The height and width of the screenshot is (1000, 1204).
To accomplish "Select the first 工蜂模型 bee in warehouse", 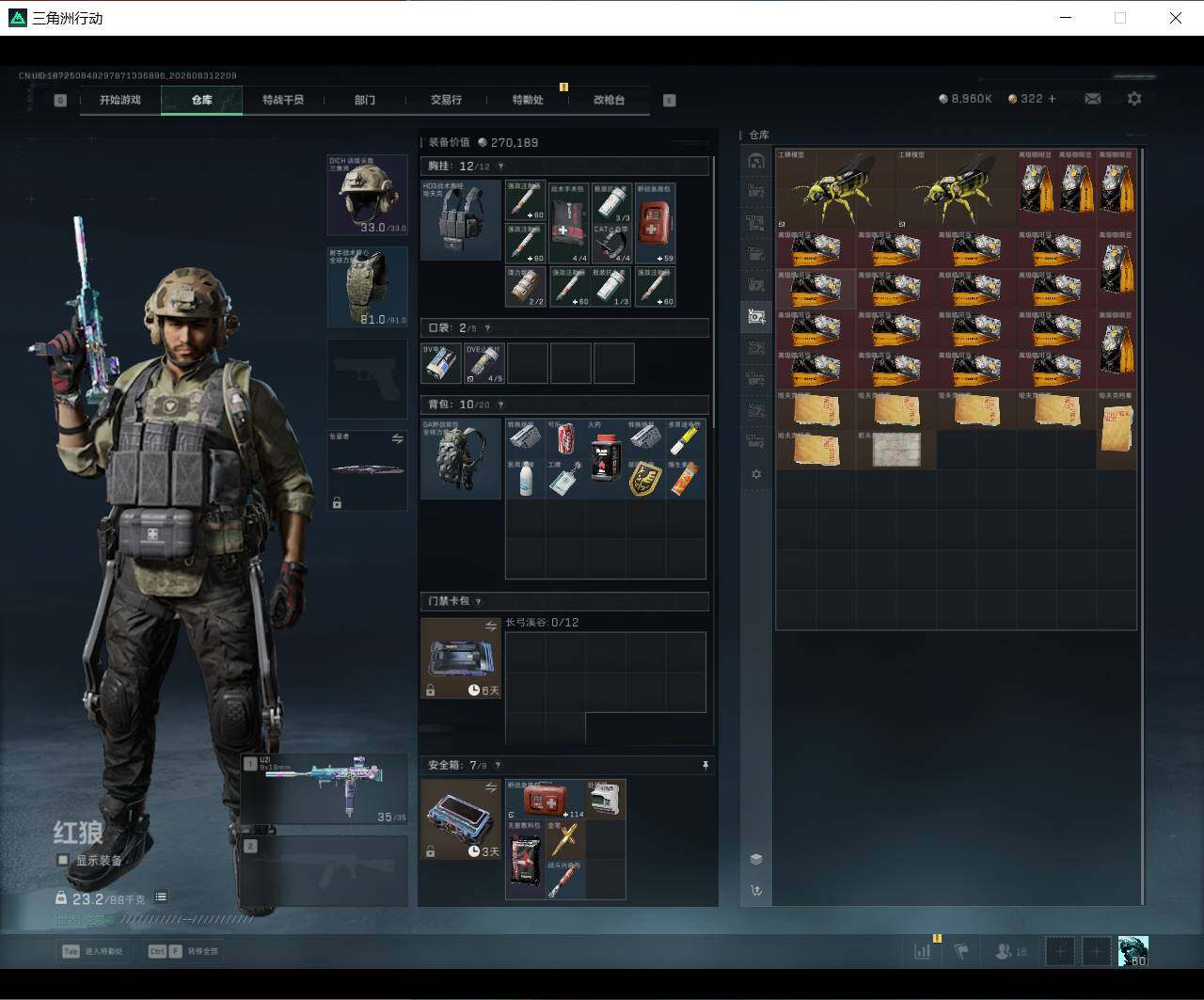I will coord(836,189).
